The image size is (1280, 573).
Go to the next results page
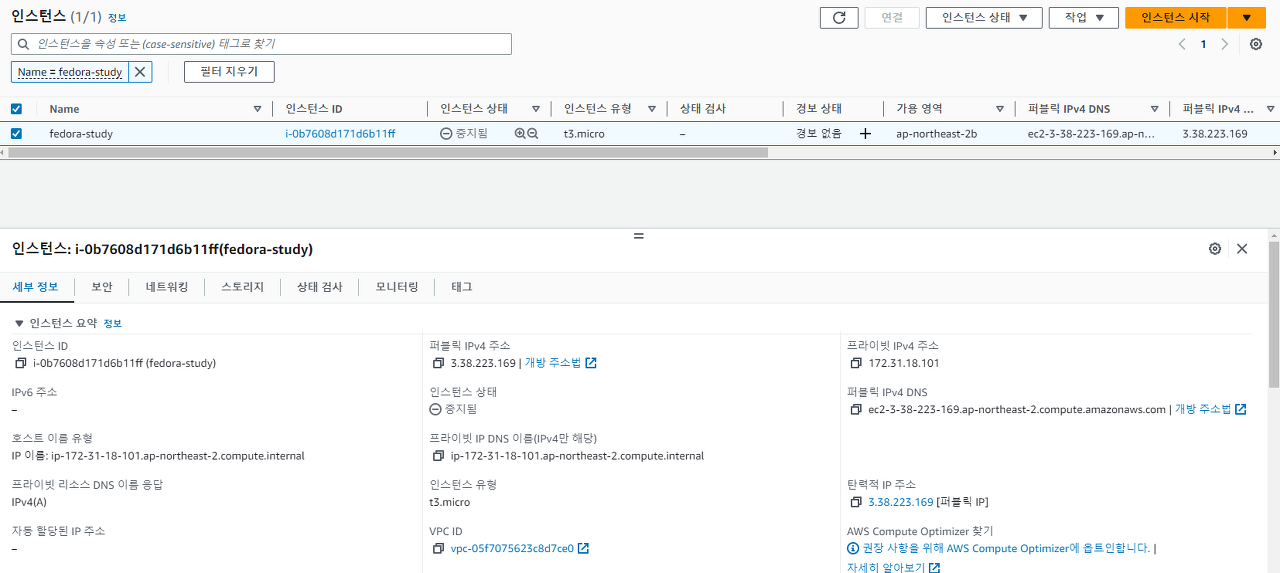click(x=1225, y=44)
